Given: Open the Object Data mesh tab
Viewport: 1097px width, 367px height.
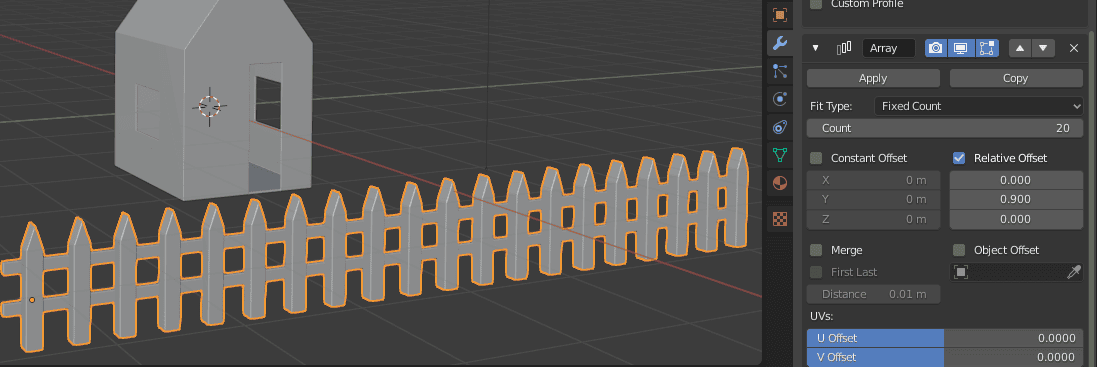Looking at the screenshot, I should point(779,155).
